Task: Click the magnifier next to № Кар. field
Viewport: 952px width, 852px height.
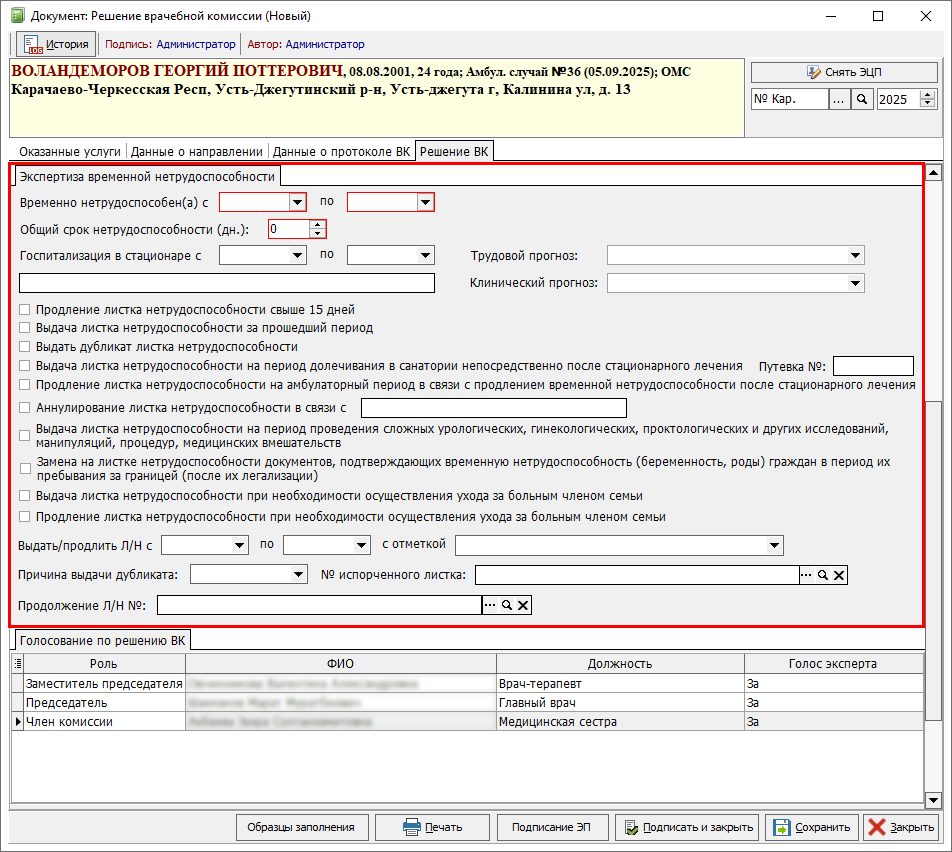Action: (x=862, y=99)
